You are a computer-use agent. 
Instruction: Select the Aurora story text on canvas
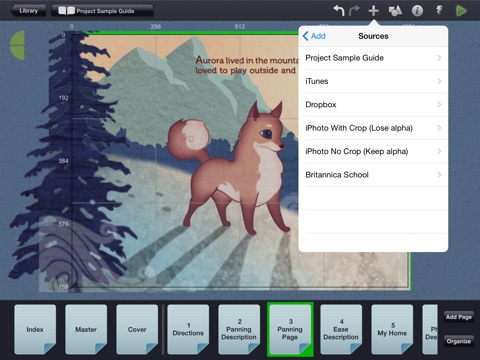246,65
